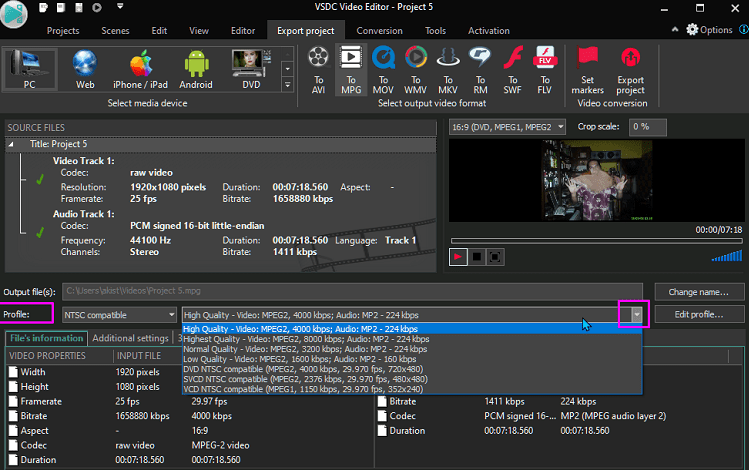This screenshot has height=470, width=749.
Task: Select the Width property row
Action: [190, 372]
